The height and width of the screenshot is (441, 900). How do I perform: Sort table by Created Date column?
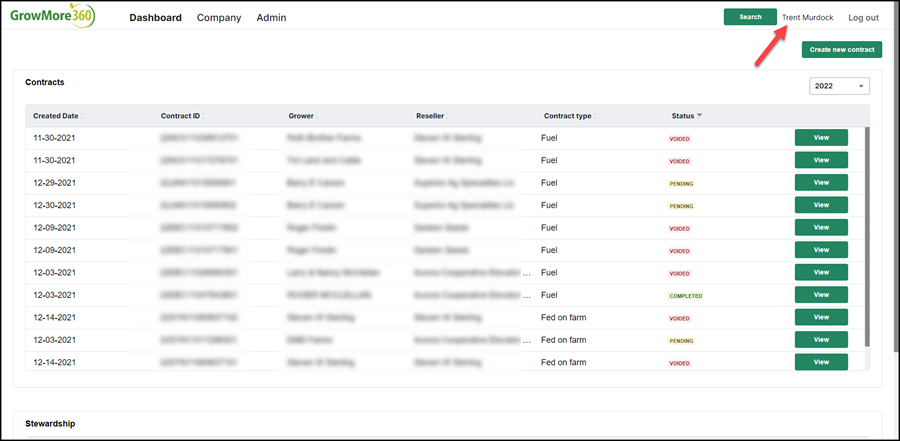(x=58, y=116)
